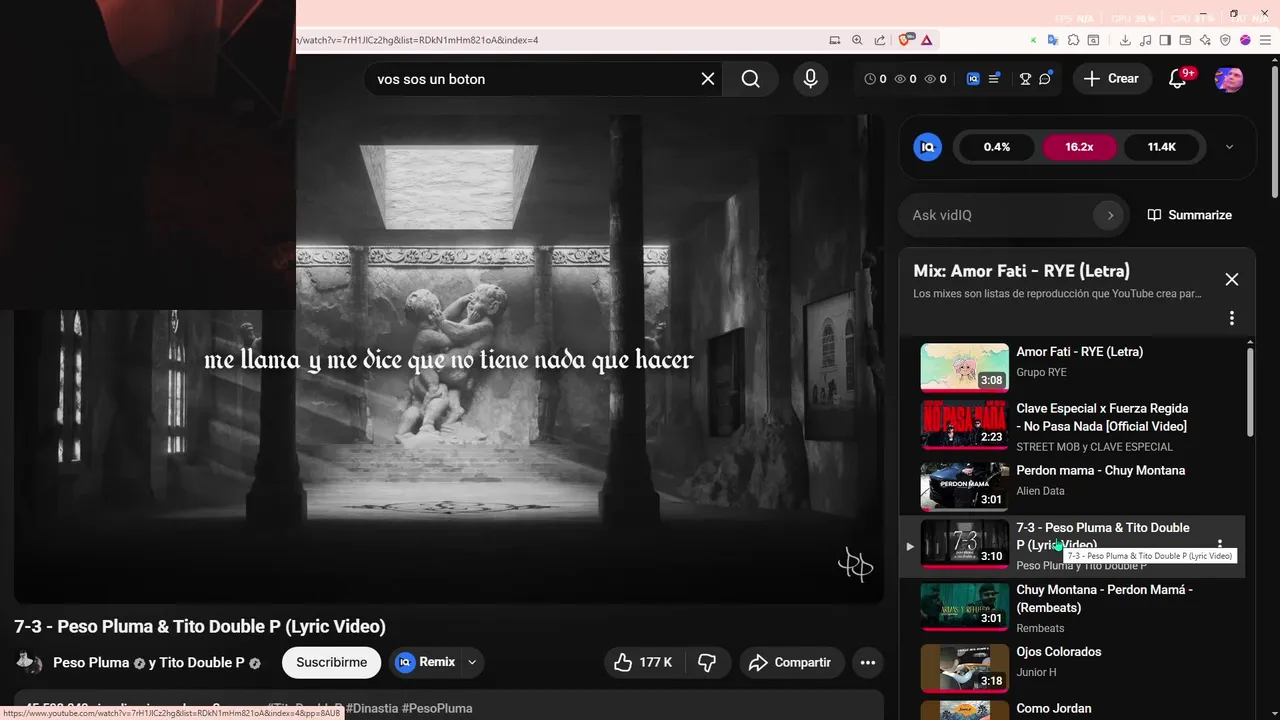Click the vidIQ trophy icon
The height and width of the screenshot is (720, 1280).
(x=1025, y=79)
